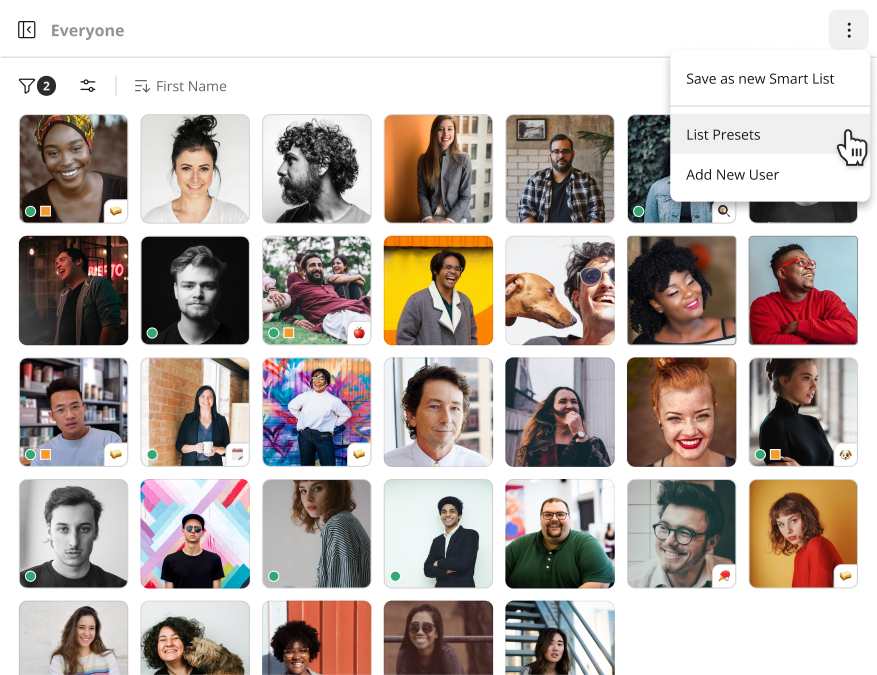This screenshot has height=675, width=877.
Task: Click butter badge on graffiti mural card
Action: coord(359,454)
